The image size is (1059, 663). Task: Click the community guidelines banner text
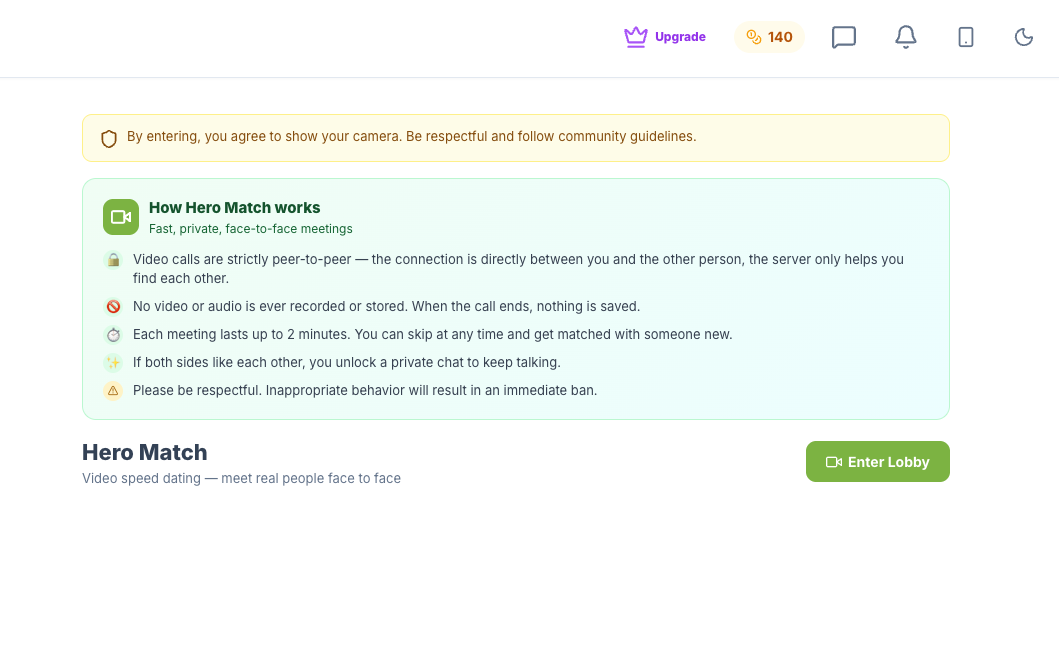411,136
